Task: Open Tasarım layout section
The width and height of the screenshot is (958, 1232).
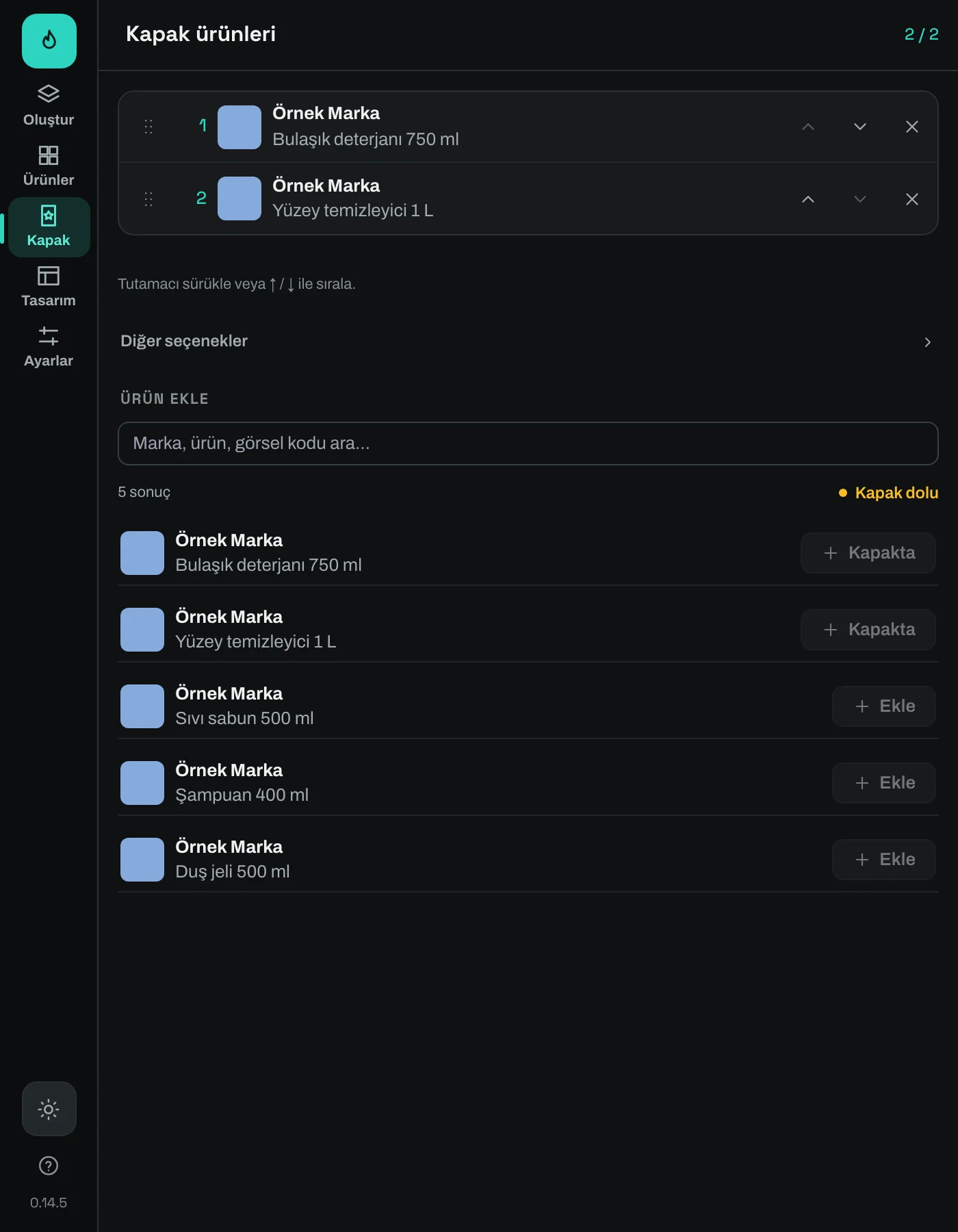Action: pyautogui.click(x=49, y=286)
